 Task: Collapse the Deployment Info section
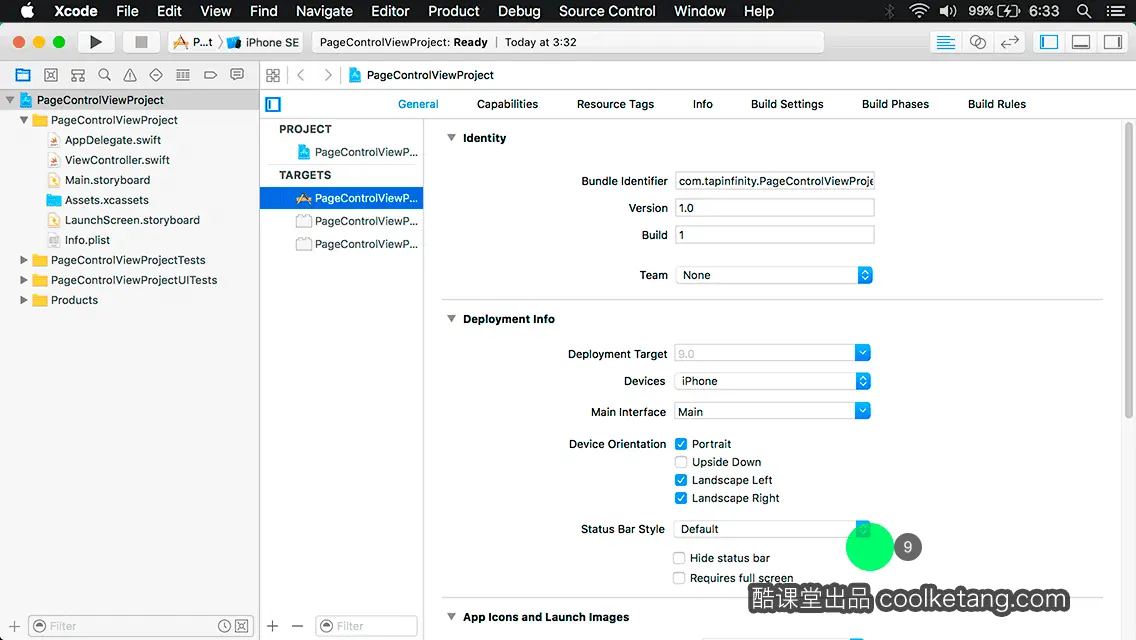(451, 318)
